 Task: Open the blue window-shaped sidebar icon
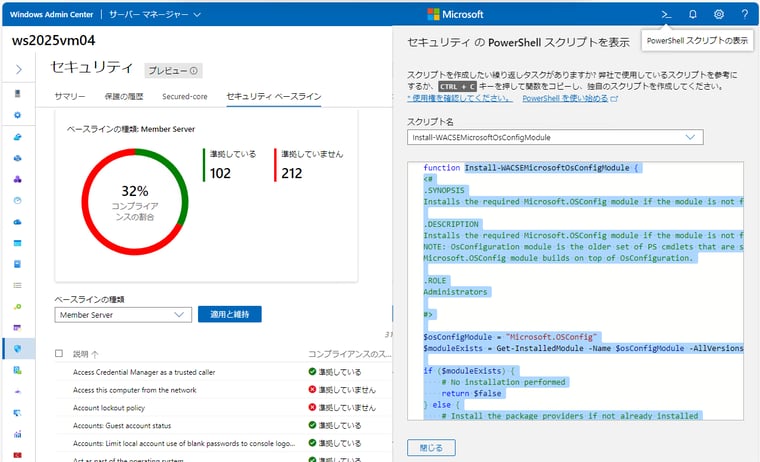click(x=17, y=243)
